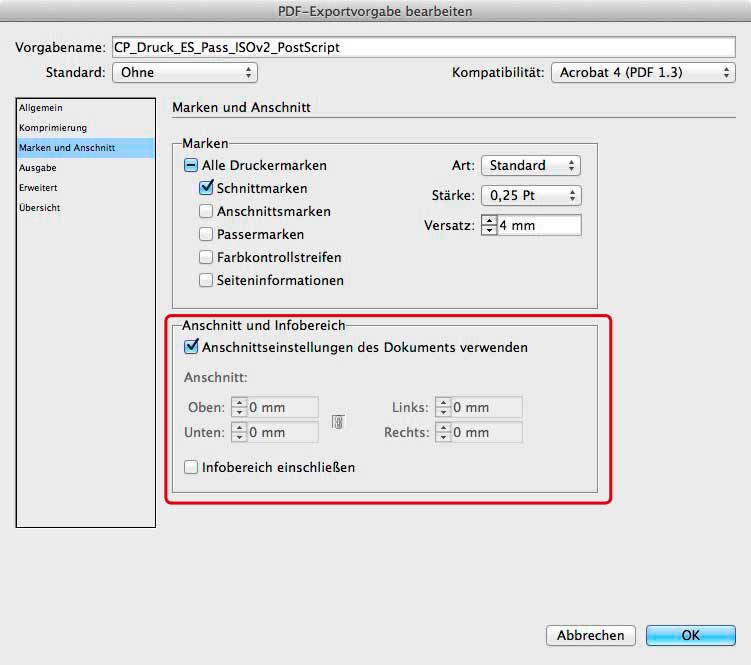Click the Rechts 0 mm field
751x665 pixels.
click(x=487, y=432)
